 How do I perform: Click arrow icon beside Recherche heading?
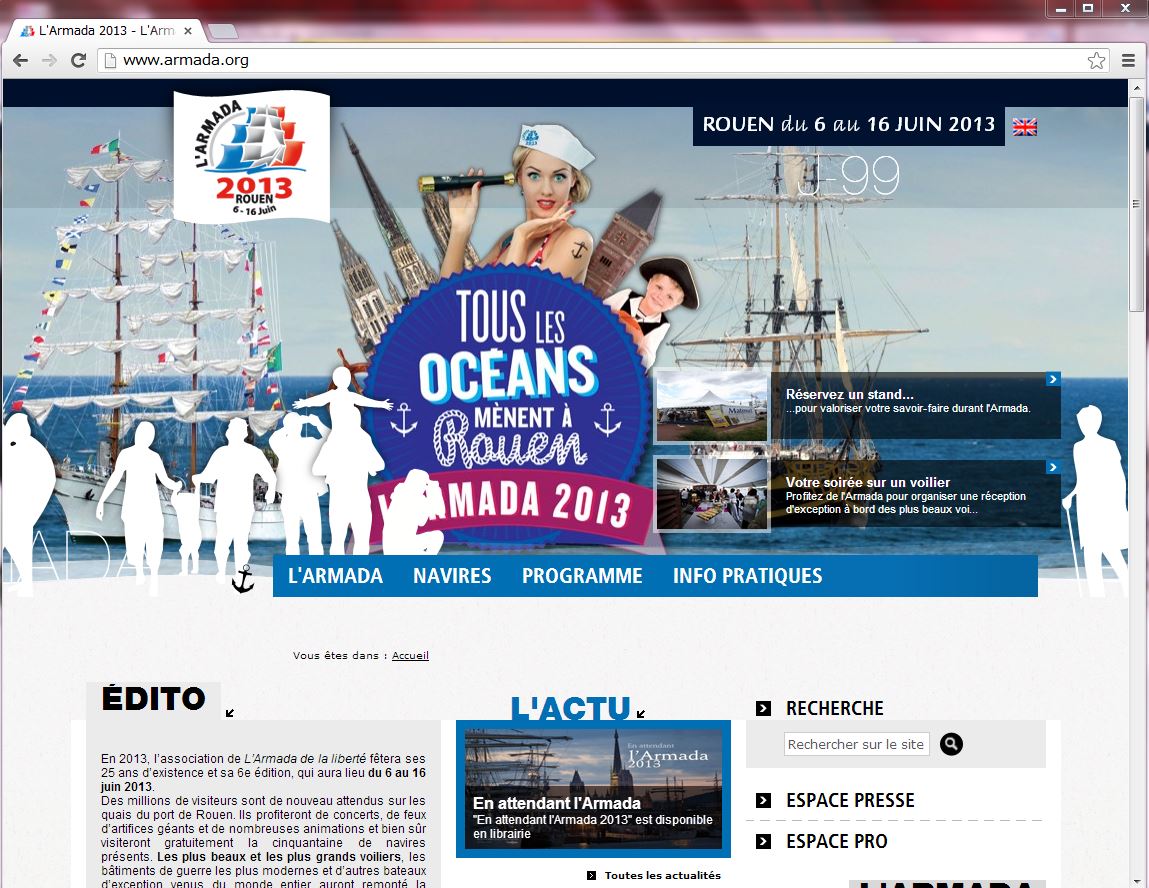click(x=763, y=708)
